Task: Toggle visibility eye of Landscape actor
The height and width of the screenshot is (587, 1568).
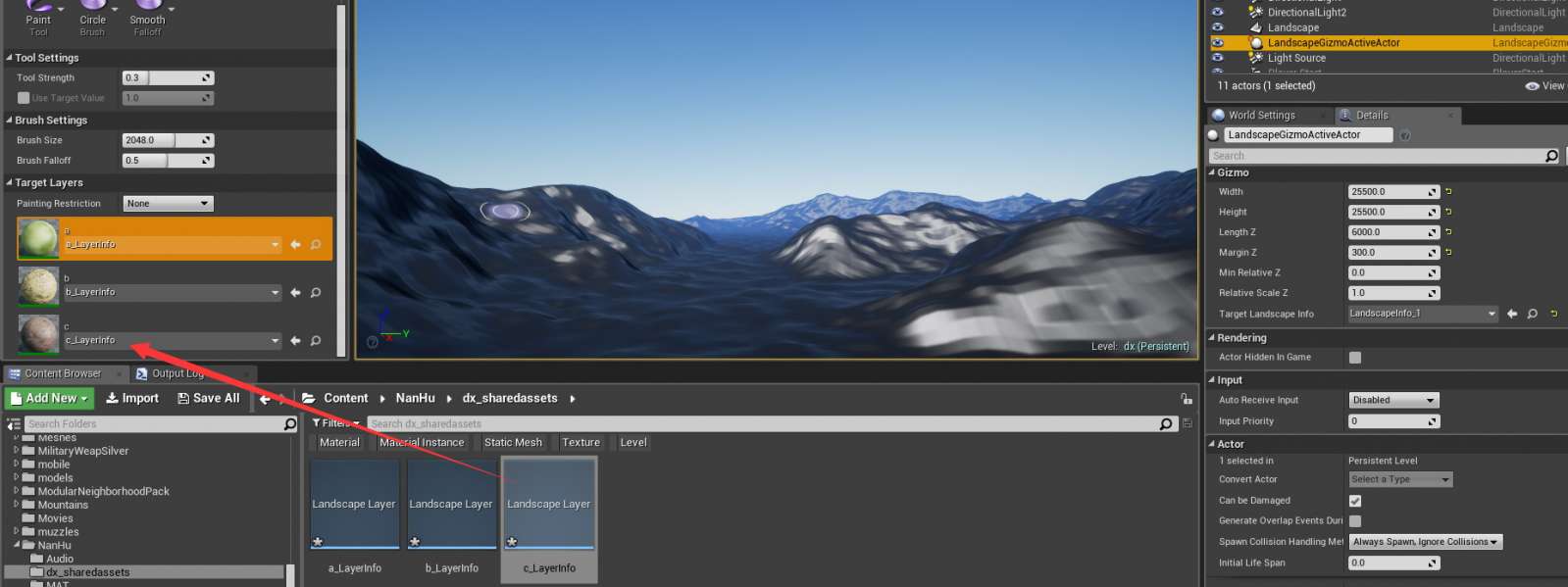Action: [x=1217, y=27]
